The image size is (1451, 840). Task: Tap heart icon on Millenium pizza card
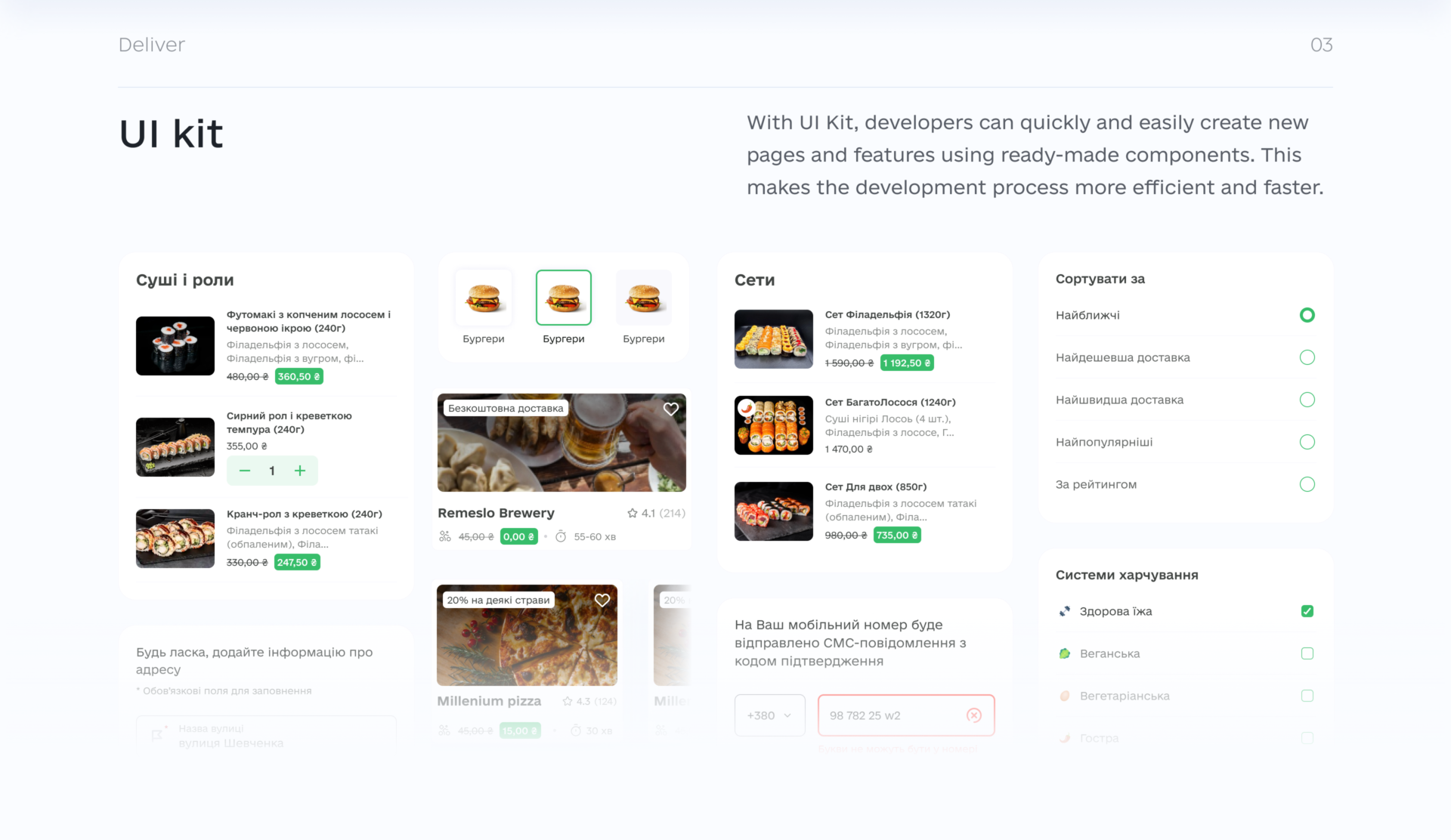[602, 600]
